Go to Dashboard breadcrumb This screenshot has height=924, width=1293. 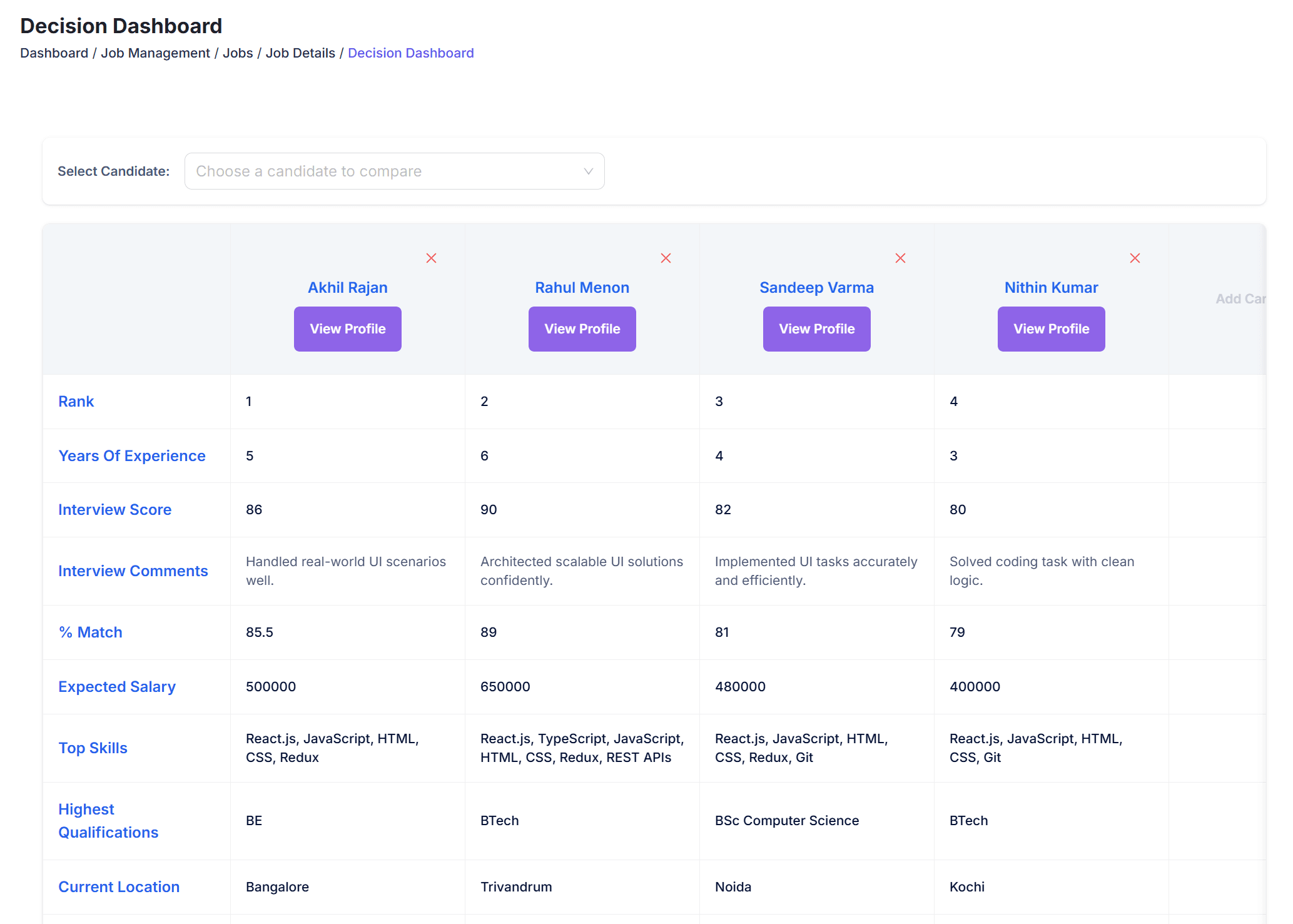coord(54,53)
